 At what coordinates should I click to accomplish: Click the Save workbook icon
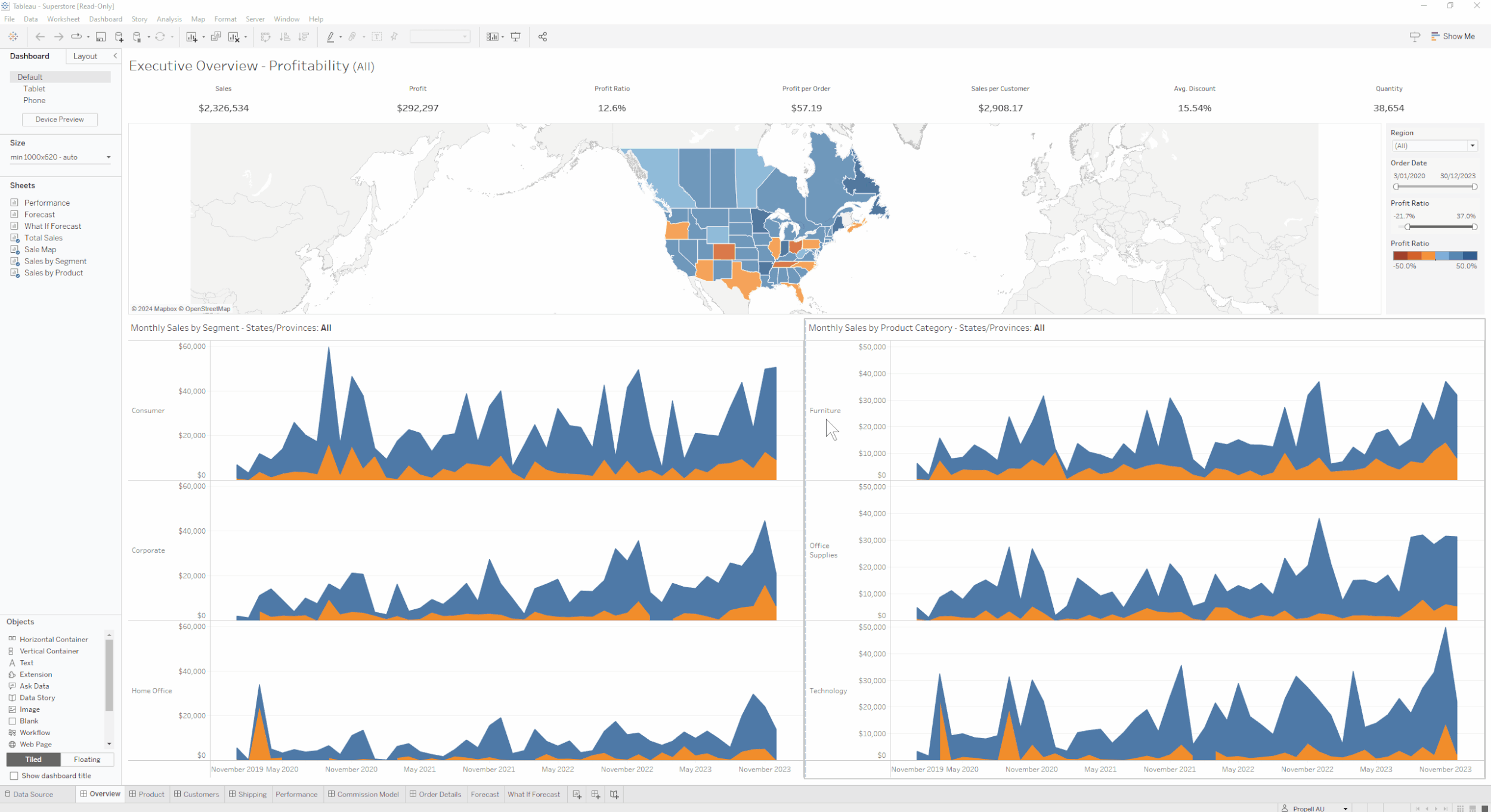pyautogui.click(x=101, y=37)
